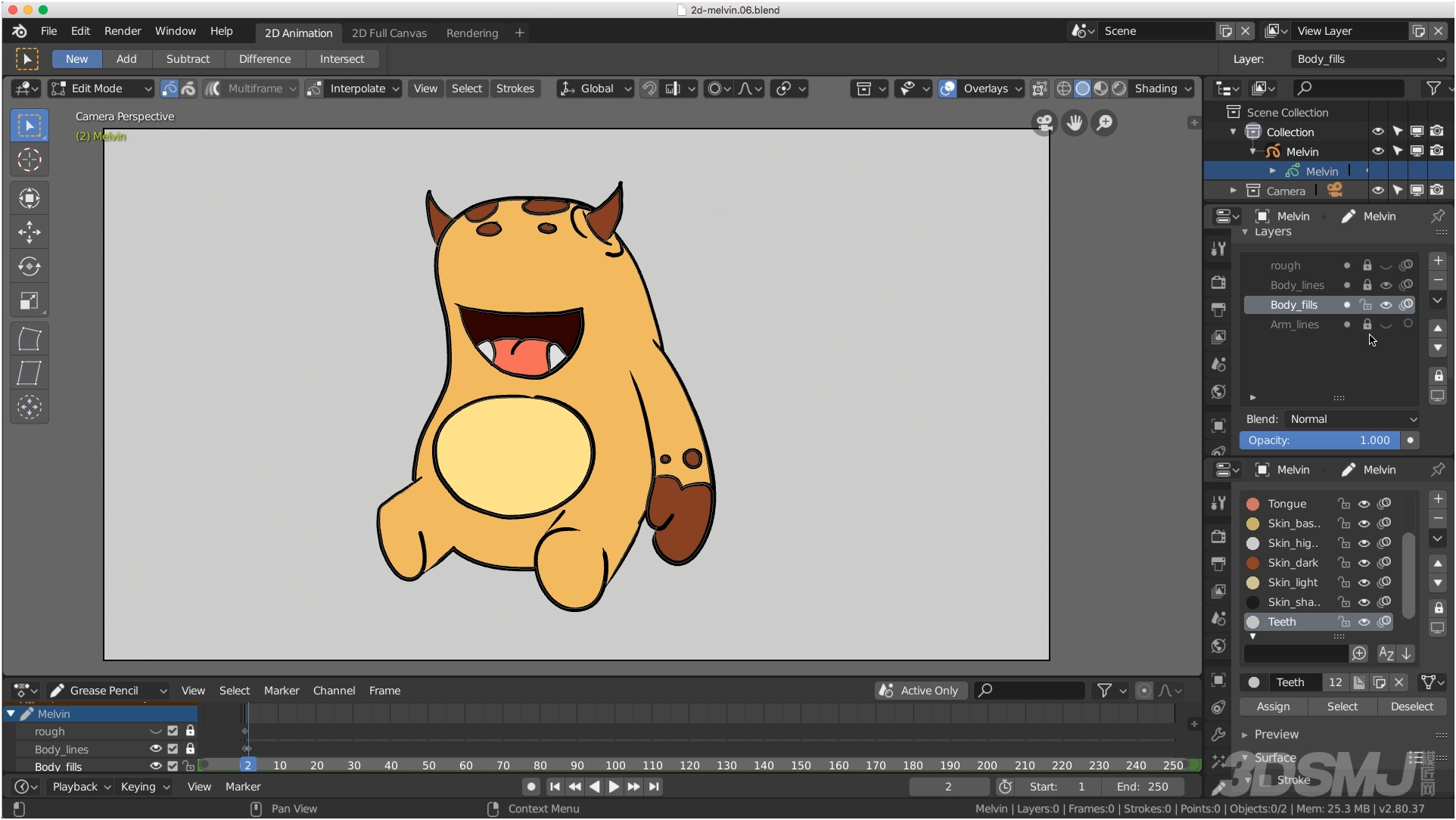Unlock the Arm_lines layer
Viewport: 1456px width, 820px height.
click(1367, 325)
